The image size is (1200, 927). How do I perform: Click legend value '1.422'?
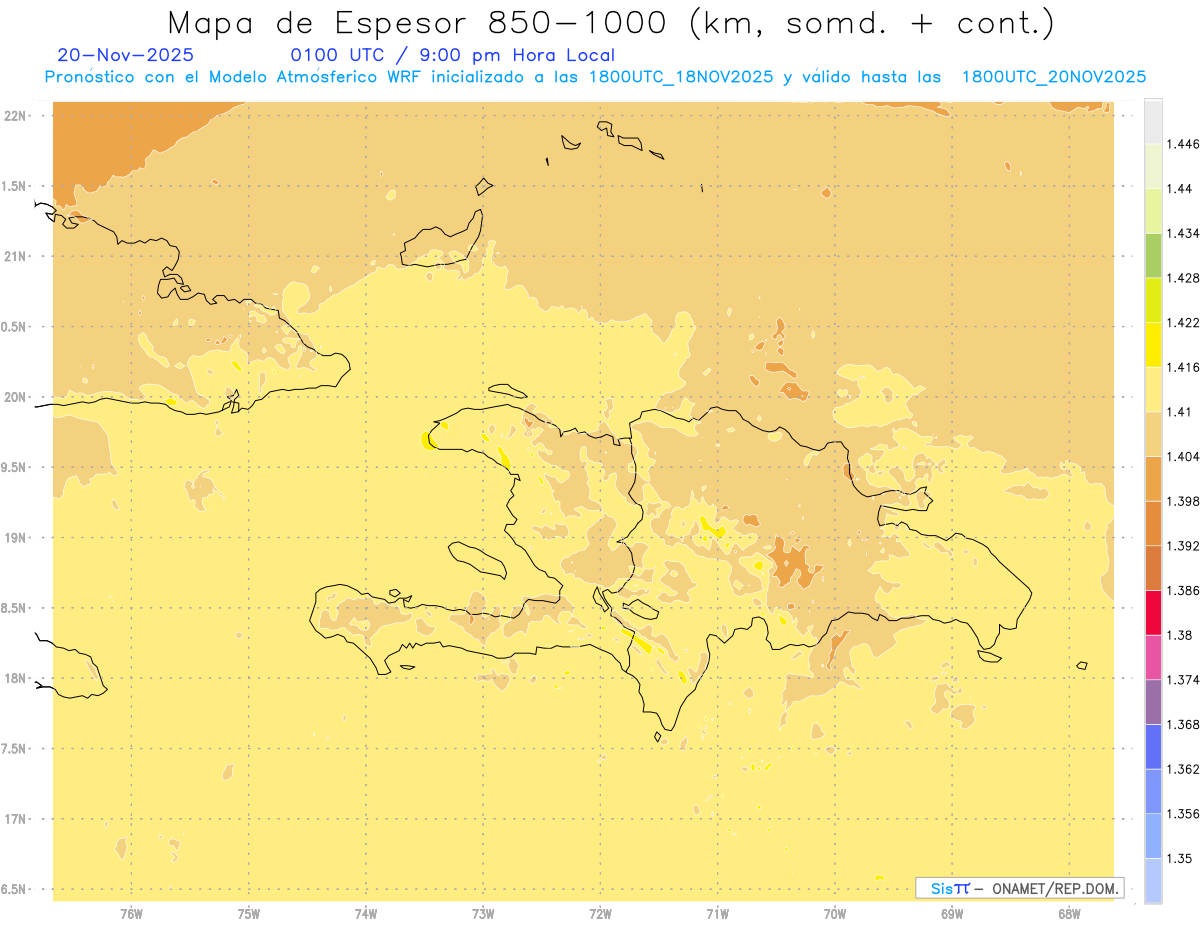click(1182, 322)
